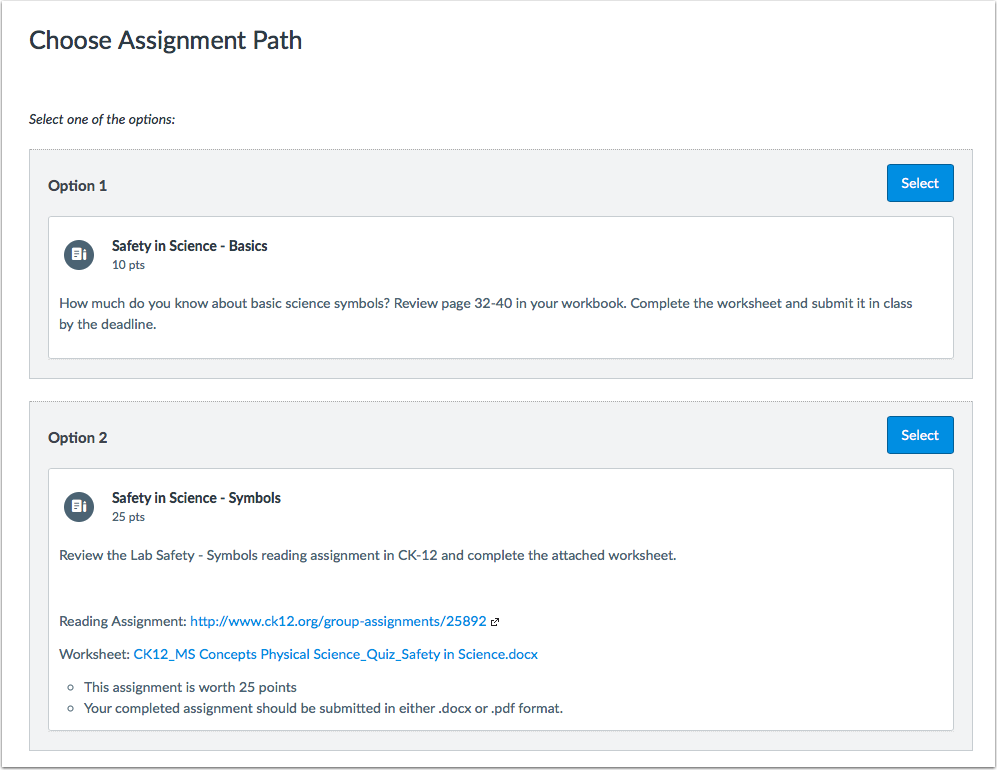997x770 pixels.
Task: Click the assignment icon beside Safety in Science - Basics
Action: click(79, 255)
